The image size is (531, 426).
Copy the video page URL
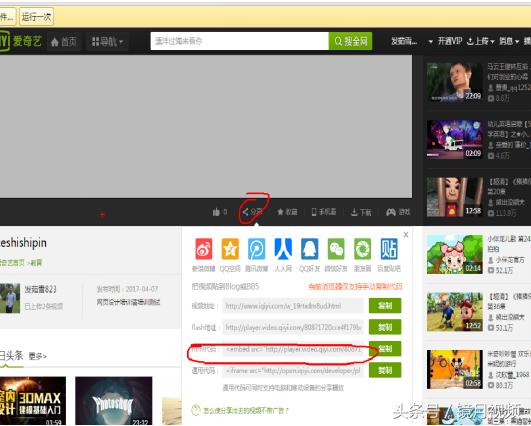[385, 306]
